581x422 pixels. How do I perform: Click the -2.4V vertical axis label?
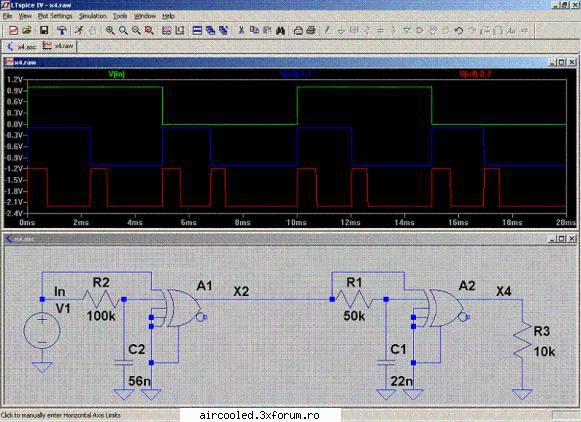14,213
